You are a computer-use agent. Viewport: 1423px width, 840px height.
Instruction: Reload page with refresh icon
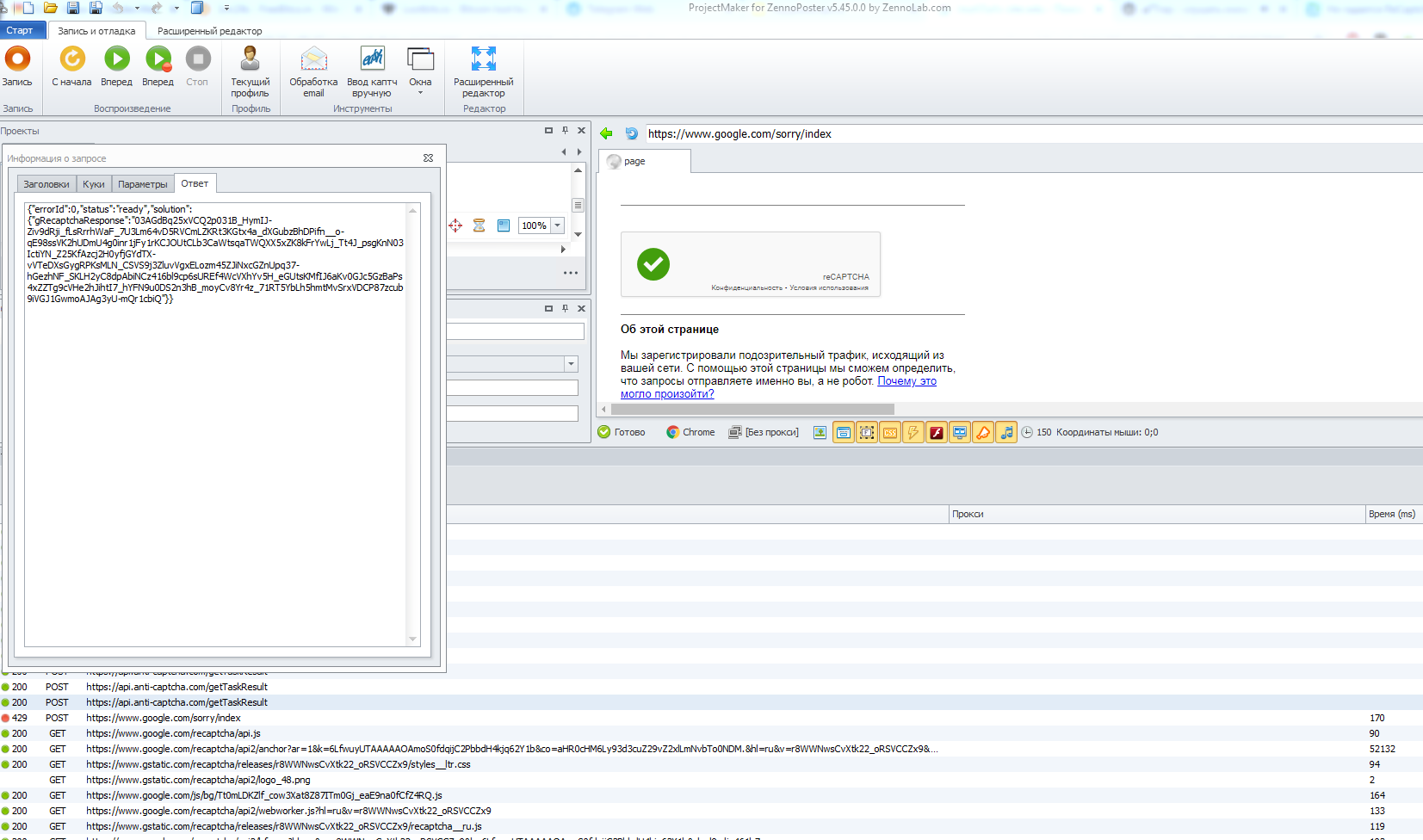[632, 133]
